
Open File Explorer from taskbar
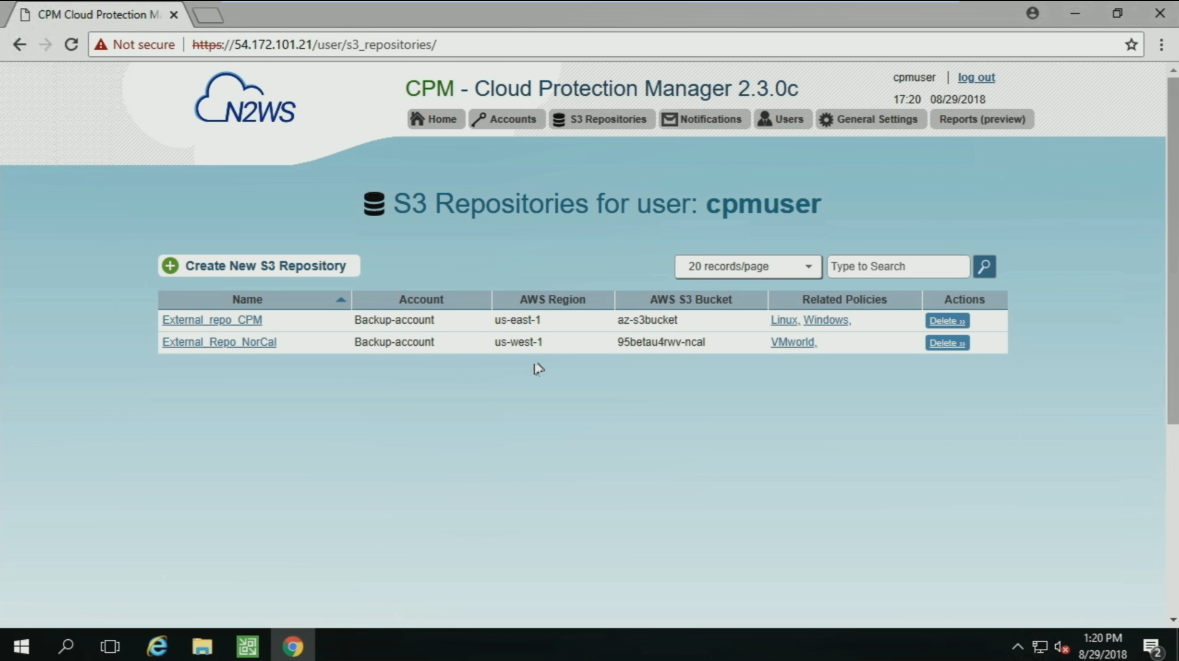[x=202, y=646]
